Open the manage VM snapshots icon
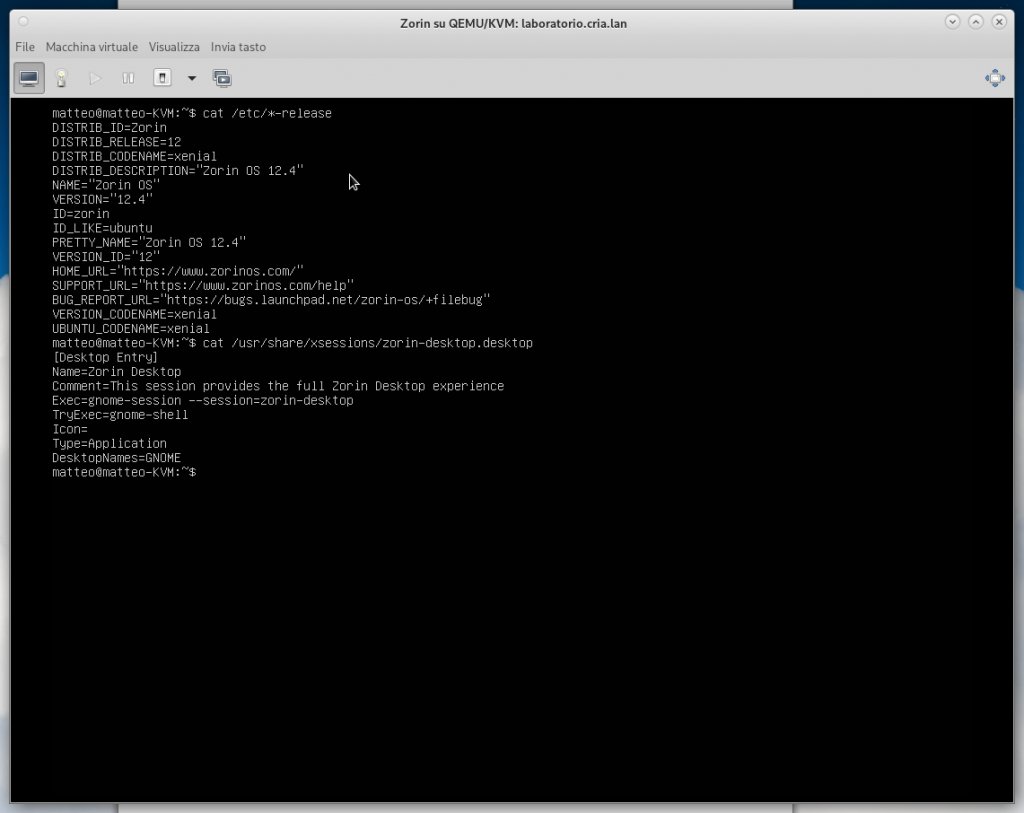Image resolution: width=1024 pixels, height=813 pixels. (222, 78)
